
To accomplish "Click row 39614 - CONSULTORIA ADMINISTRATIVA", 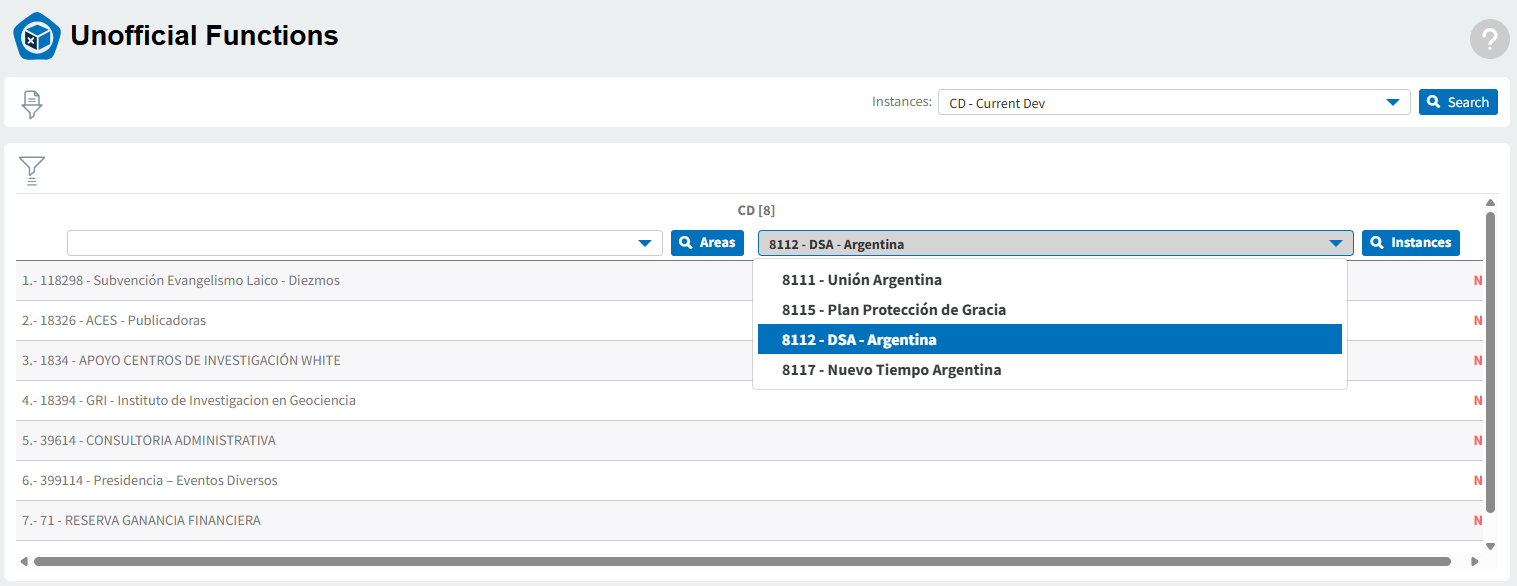I will point(750,441).
